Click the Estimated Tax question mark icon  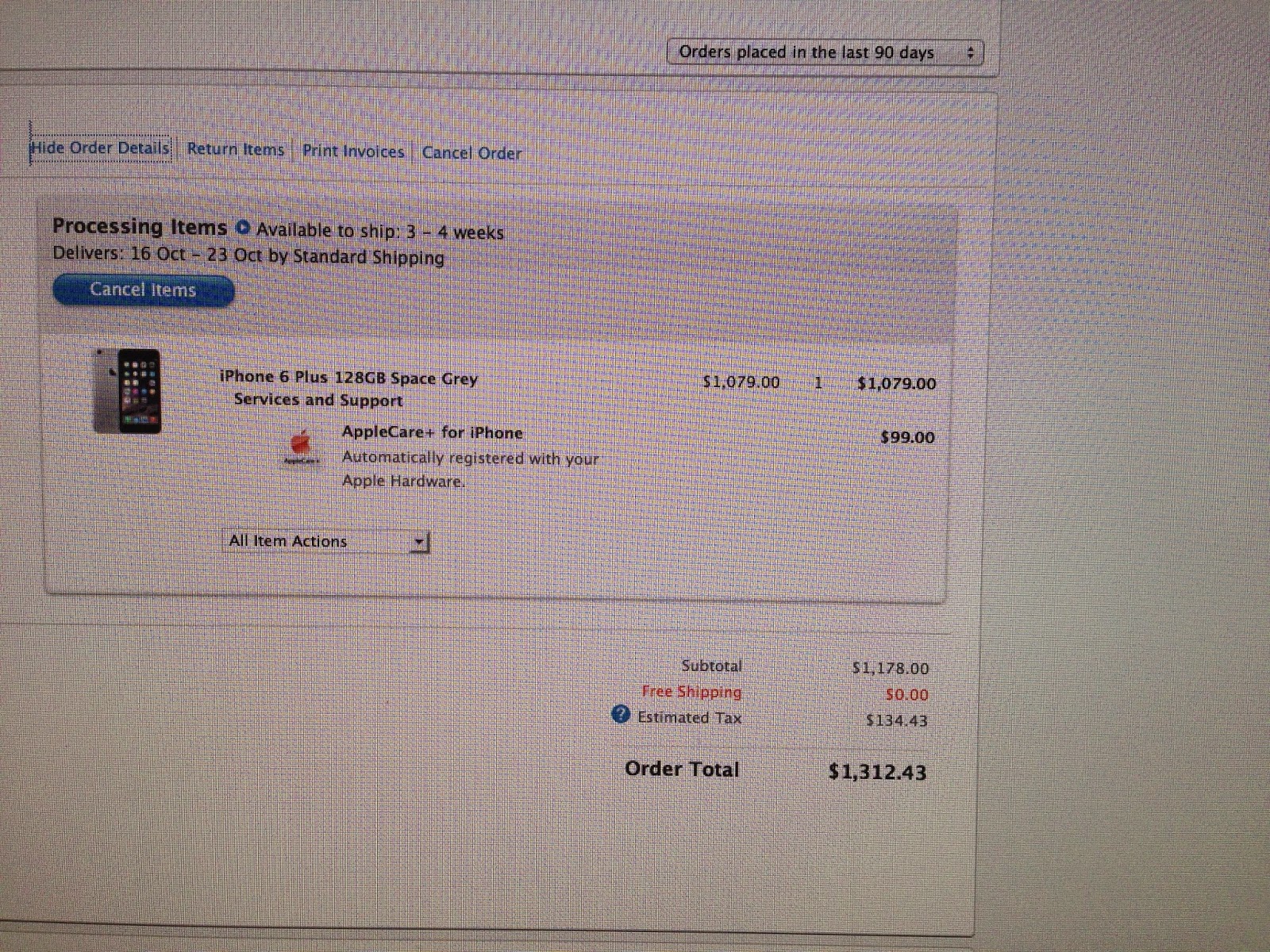pyautogui.click(x=621, y=715)
